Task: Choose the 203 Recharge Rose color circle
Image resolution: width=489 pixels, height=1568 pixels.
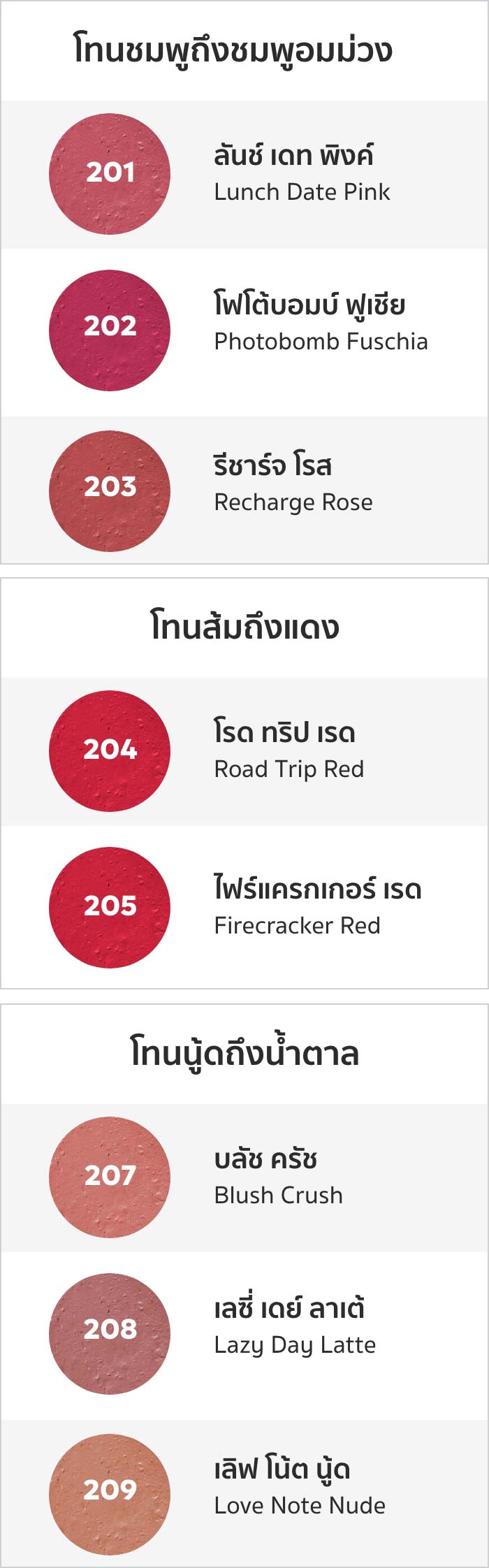Action: point(110,491)
